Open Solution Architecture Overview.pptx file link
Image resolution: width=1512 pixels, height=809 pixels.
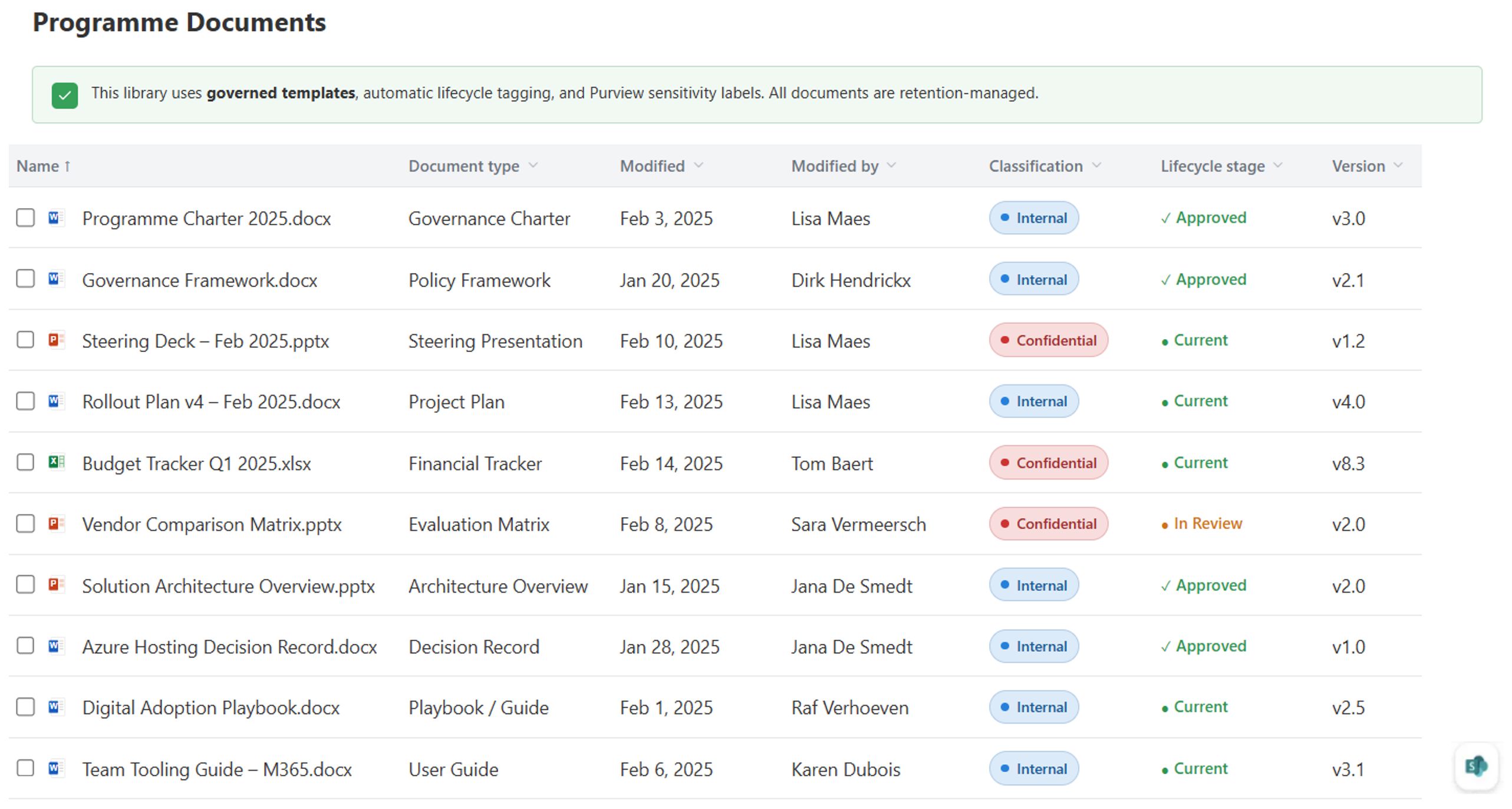[x=228, y=586]
